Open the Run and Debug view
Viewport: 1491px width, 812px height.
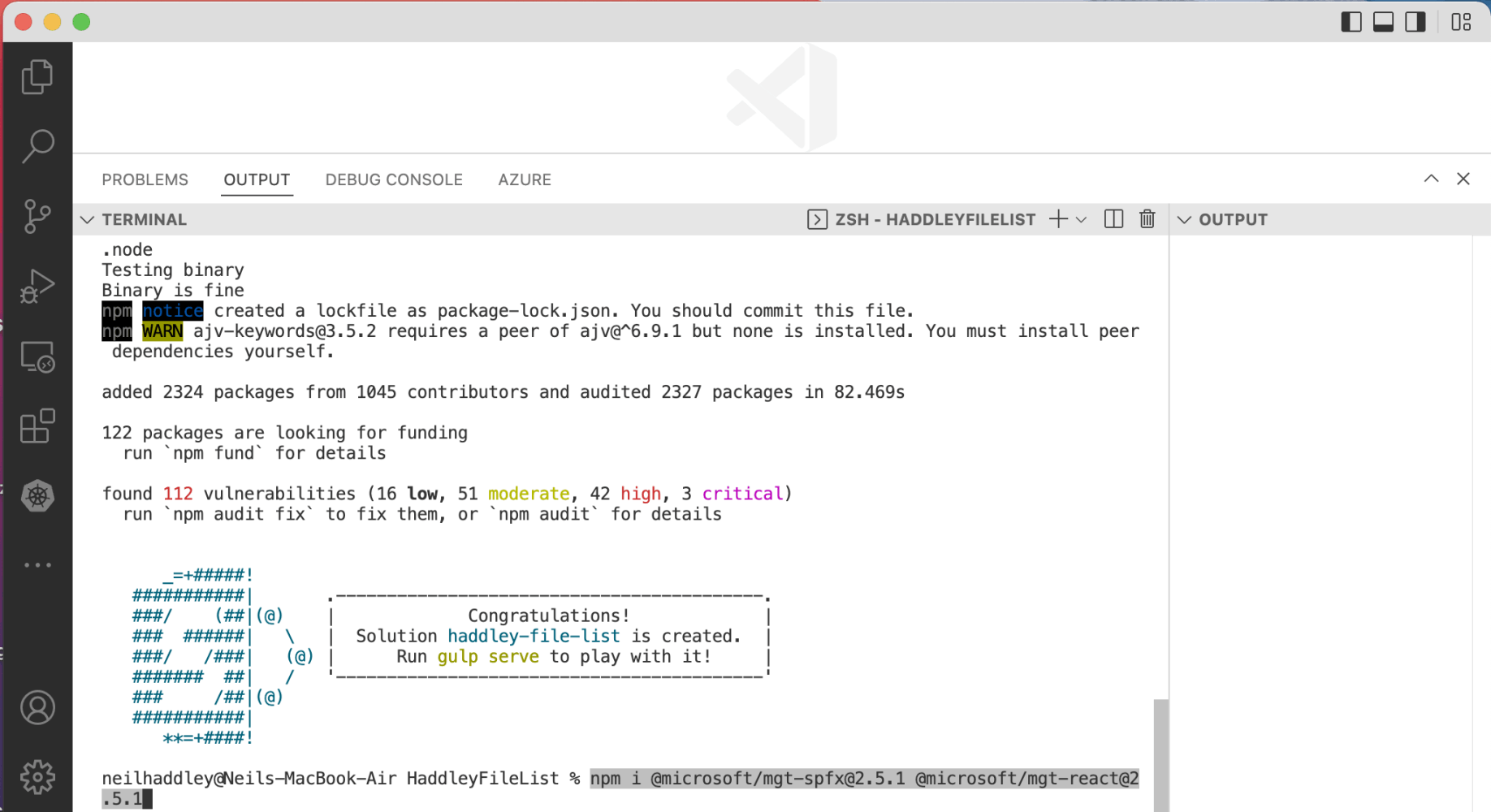point(37,286)
